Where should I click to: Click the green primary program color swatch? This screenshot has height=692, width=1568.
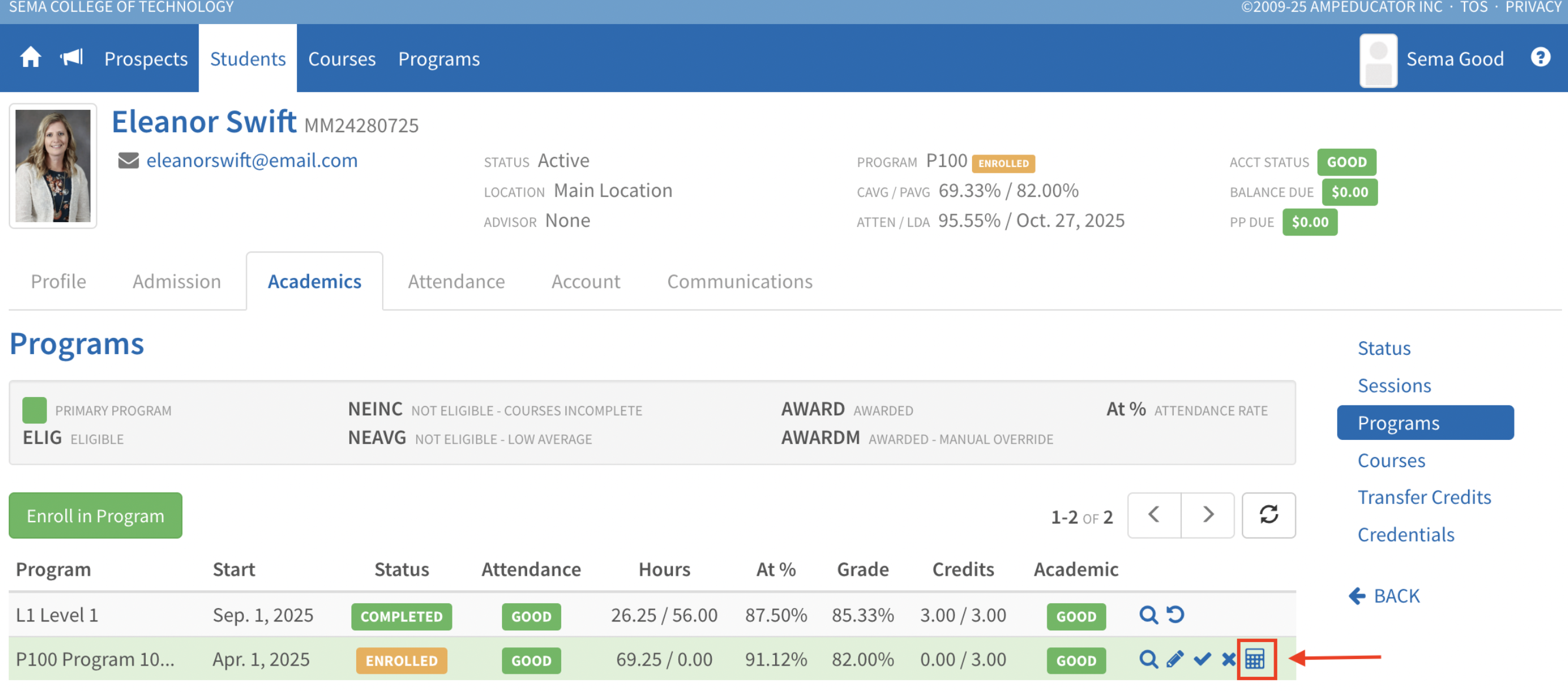34,409
